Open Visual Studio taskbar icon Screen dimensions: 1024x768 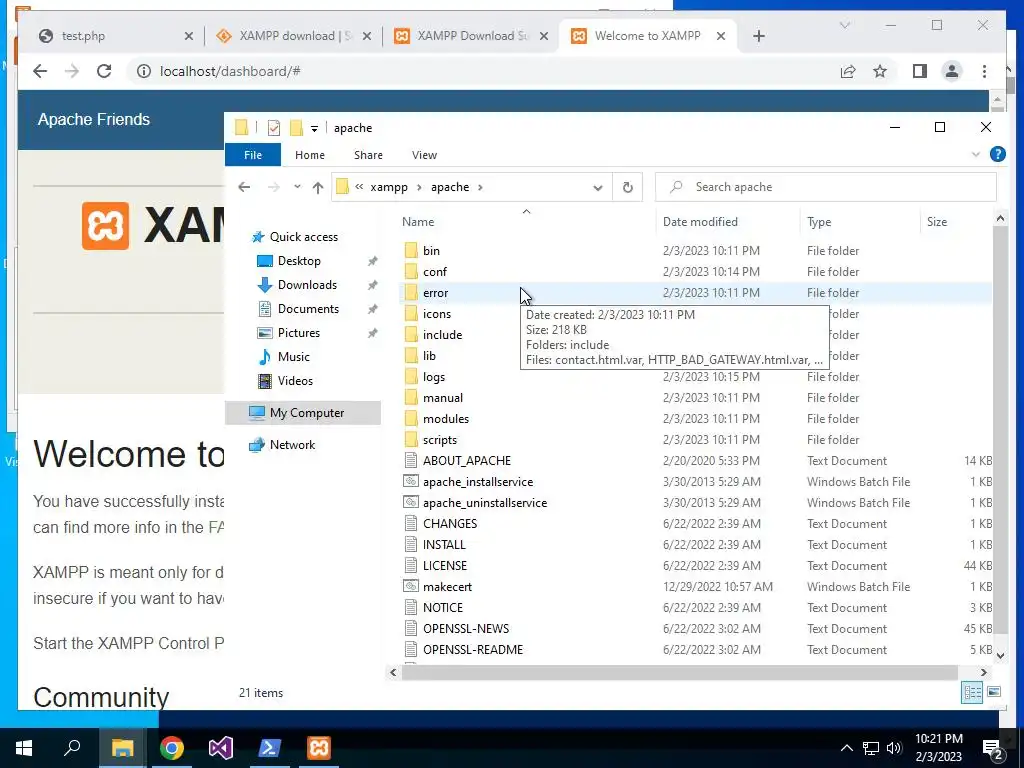221,748
